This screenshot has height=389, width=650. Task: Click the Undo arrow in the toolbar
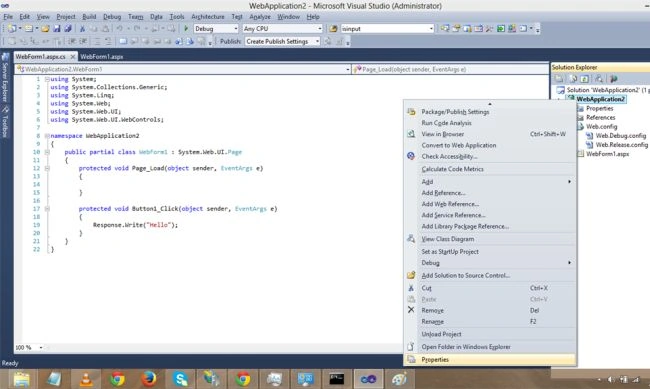coord(119,29)
